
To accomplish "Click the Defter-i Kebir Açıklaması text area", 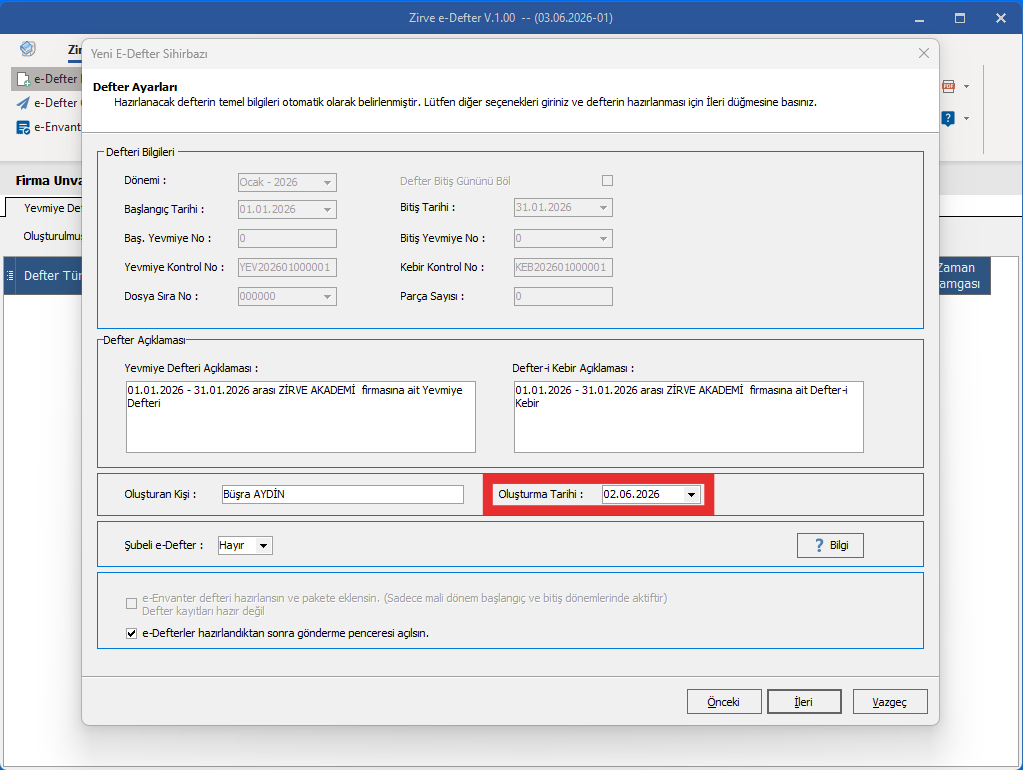I will 688,417.
